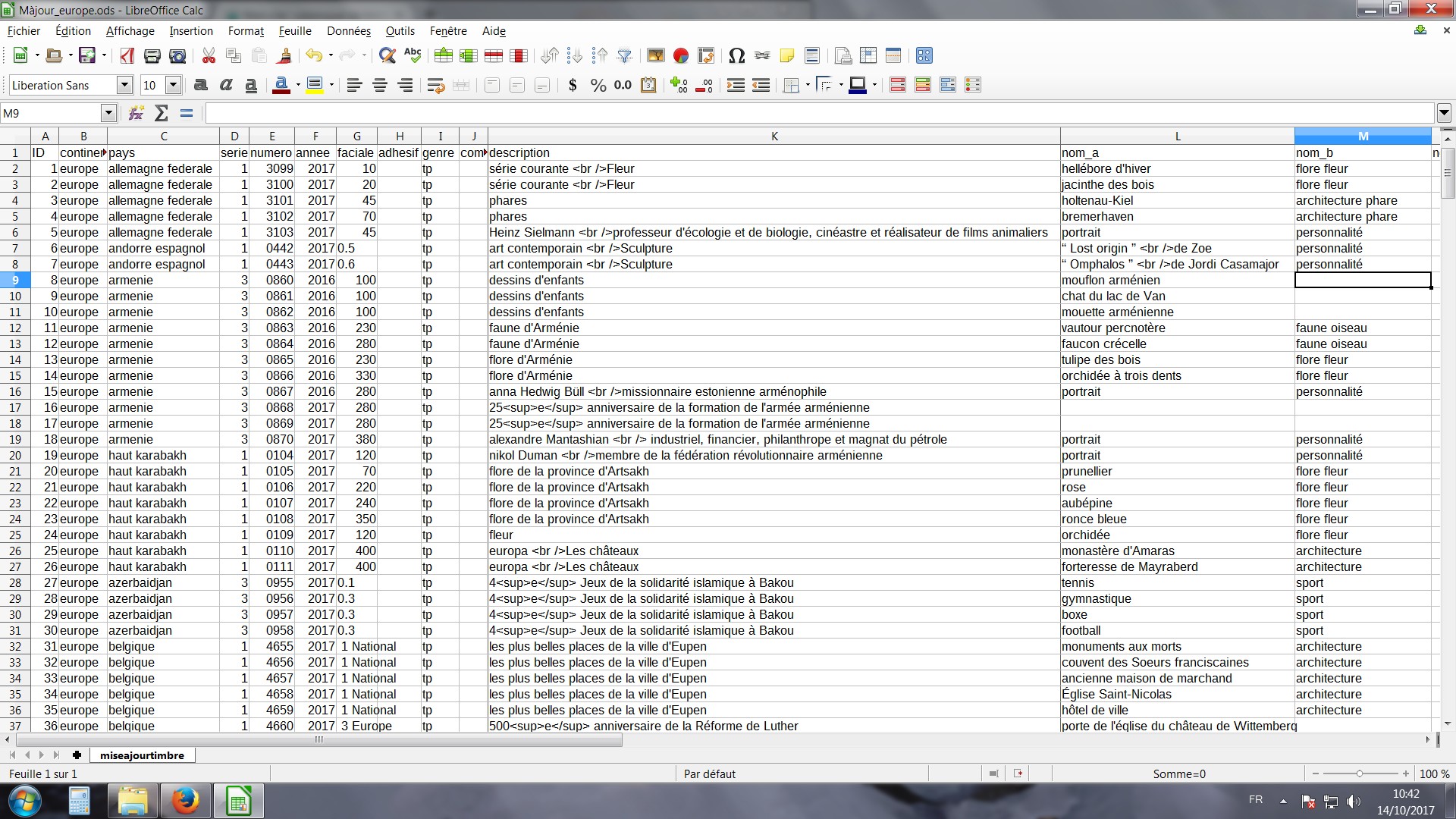Screen dimensions: 1456x819
Task: Click the Function Wizard icon
Action: click(136, 113)
